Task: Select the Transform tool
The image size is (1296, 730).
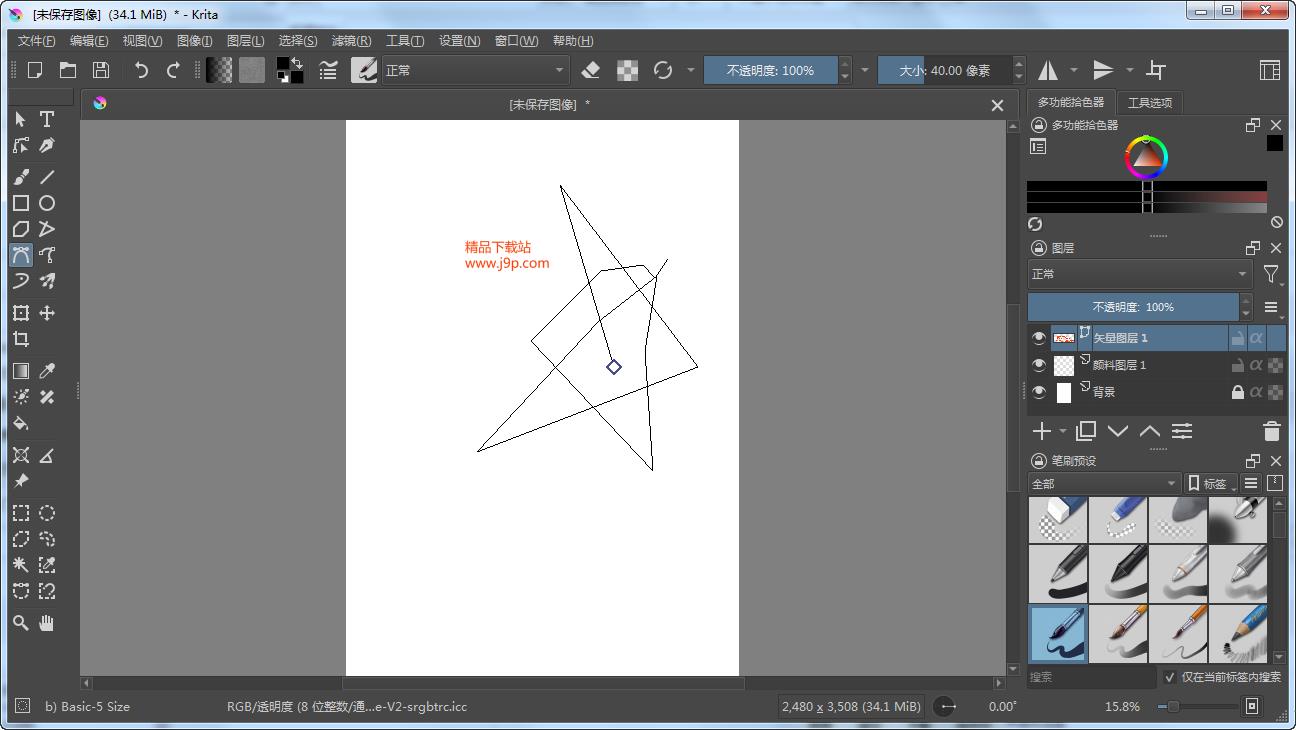Action: 21,313
